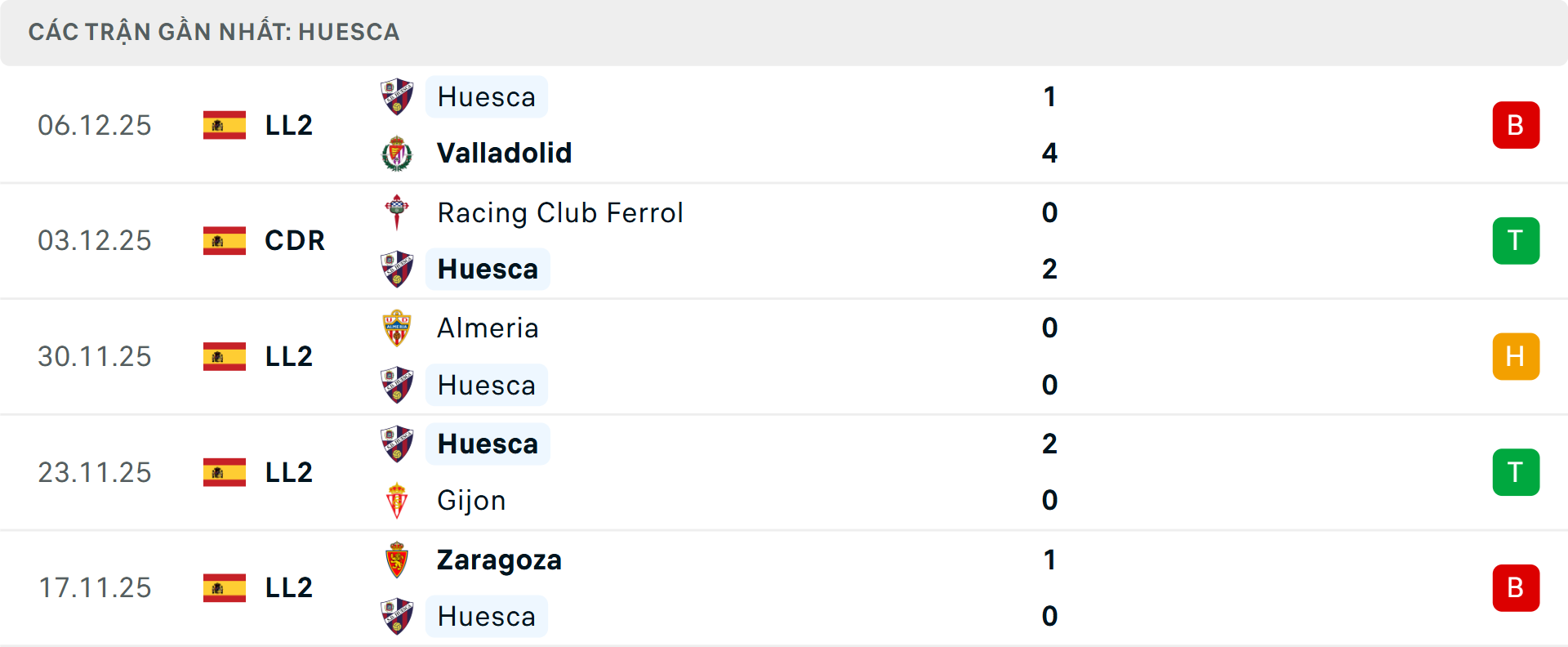Click the orange H draw badge
Image resolution: width=1568 pixels, height=647 pixels.
[1516, 357]
